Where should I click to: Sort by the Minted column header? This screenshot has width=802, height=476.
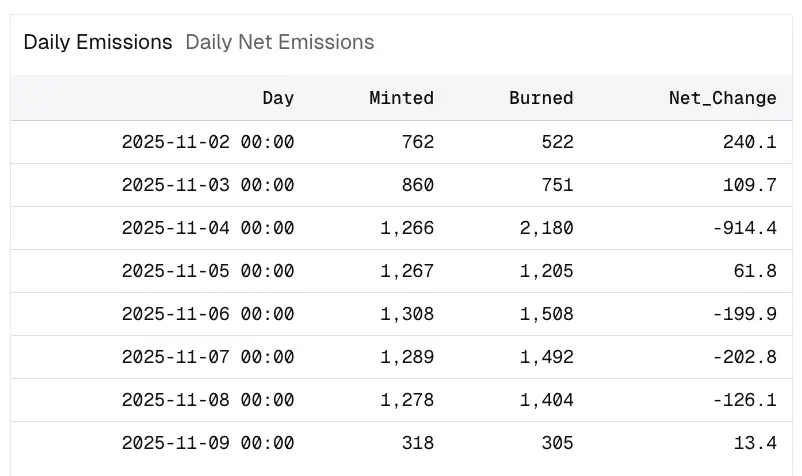401,98
